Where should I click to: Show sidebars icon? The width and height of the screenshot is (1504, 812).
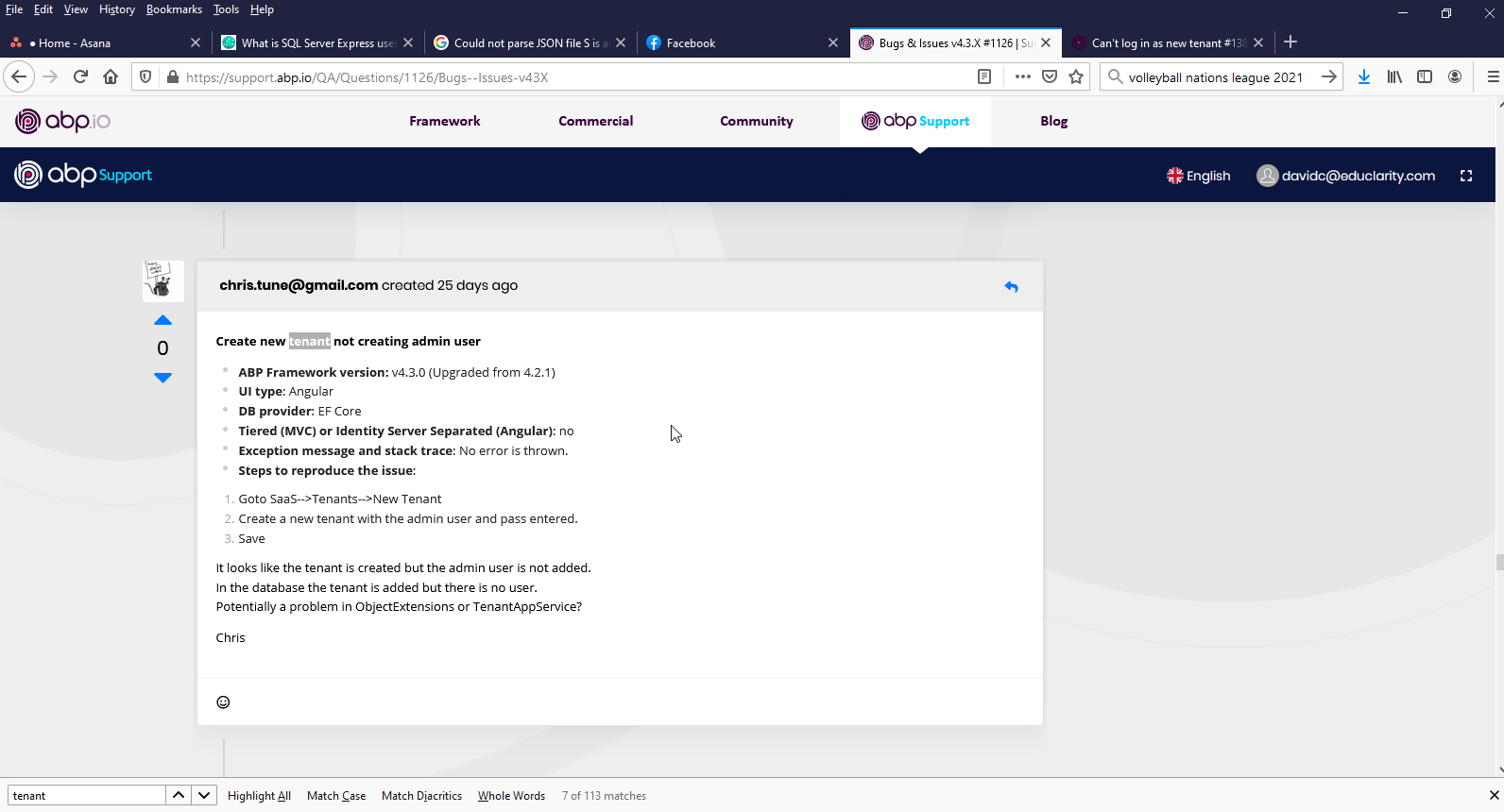(1425, 76)
